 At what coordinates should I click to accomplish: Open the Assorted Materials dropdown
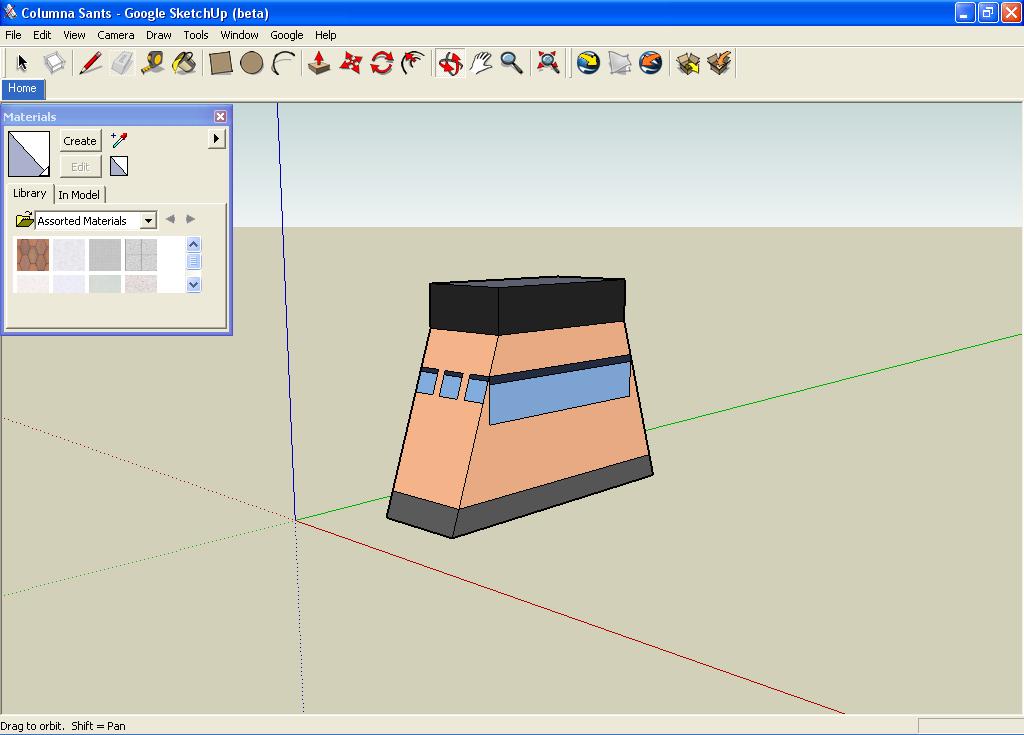click(x=148, y=221)
